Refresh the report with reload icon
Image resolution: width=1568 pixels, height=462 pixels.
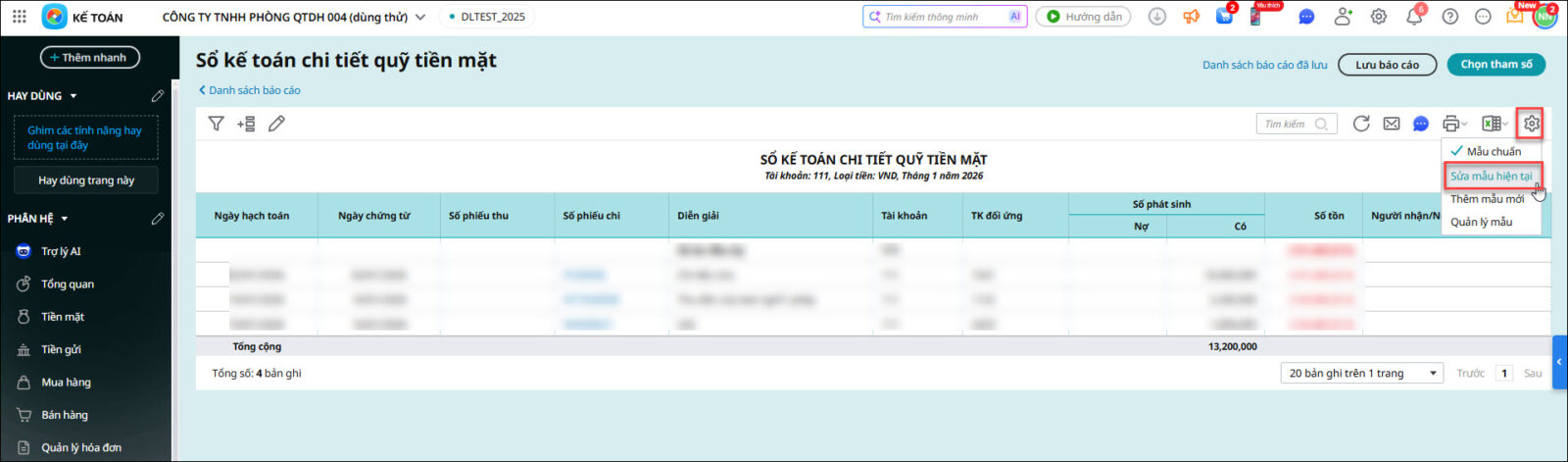pyautogui.click(x=1361, y=124)
